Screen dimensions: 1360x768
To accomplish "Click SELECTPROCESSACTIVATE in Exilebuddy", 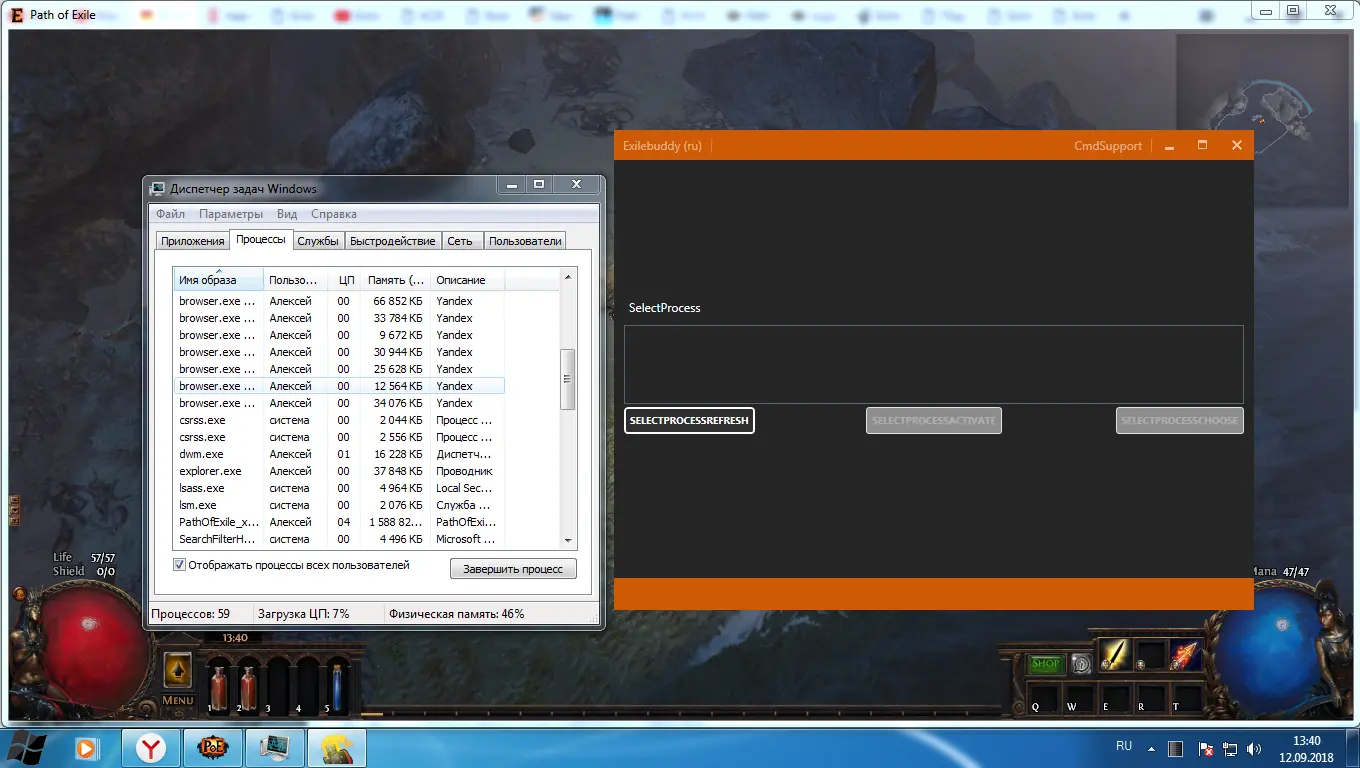I will tap(934, 420).
